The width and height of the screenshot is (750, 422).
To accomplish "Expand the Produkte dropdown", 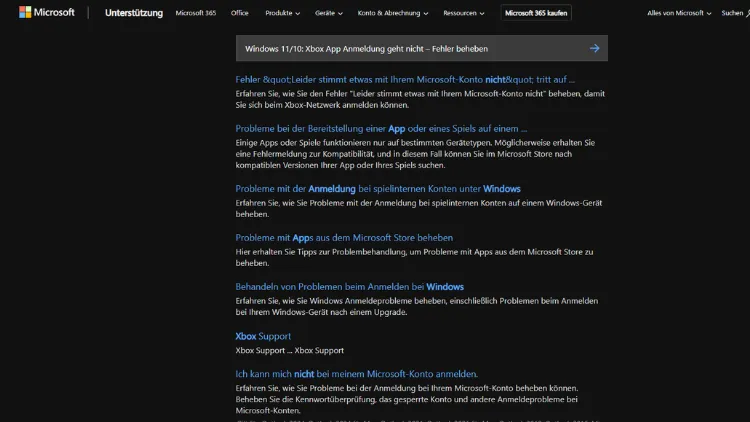I will coord(283,13).
